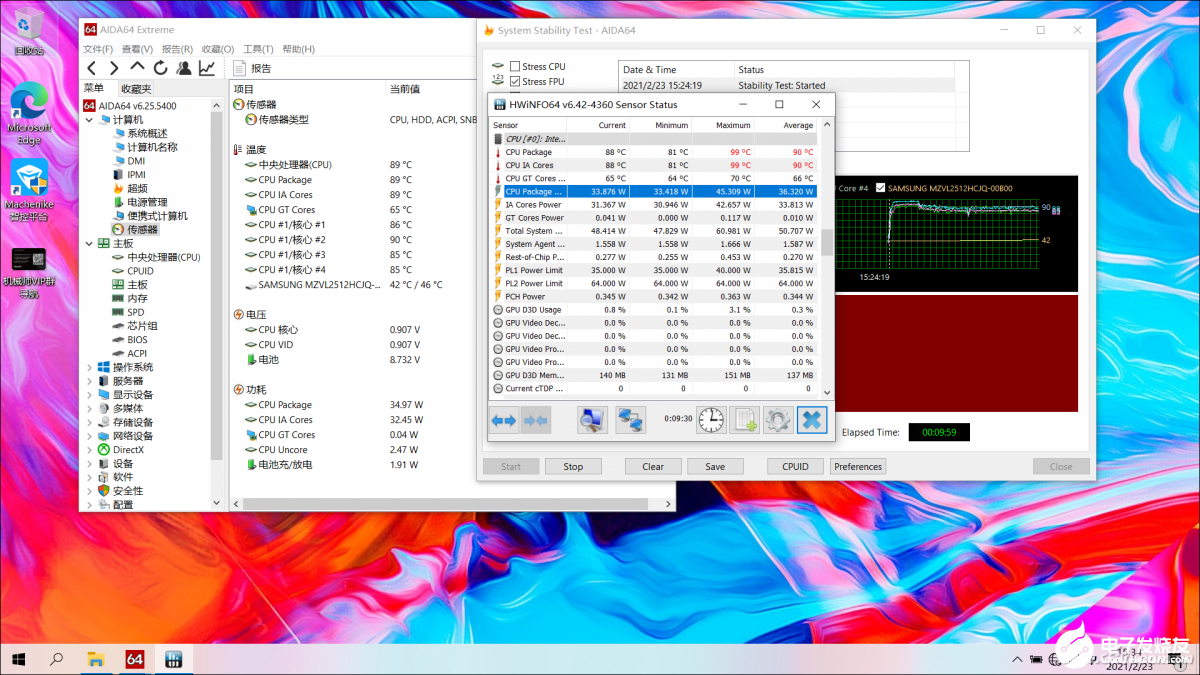Open HWiNFO monitor magnifier icon
Image resolution: width=1200 pixels, height=675 pixels.
(x=592, y=420)
